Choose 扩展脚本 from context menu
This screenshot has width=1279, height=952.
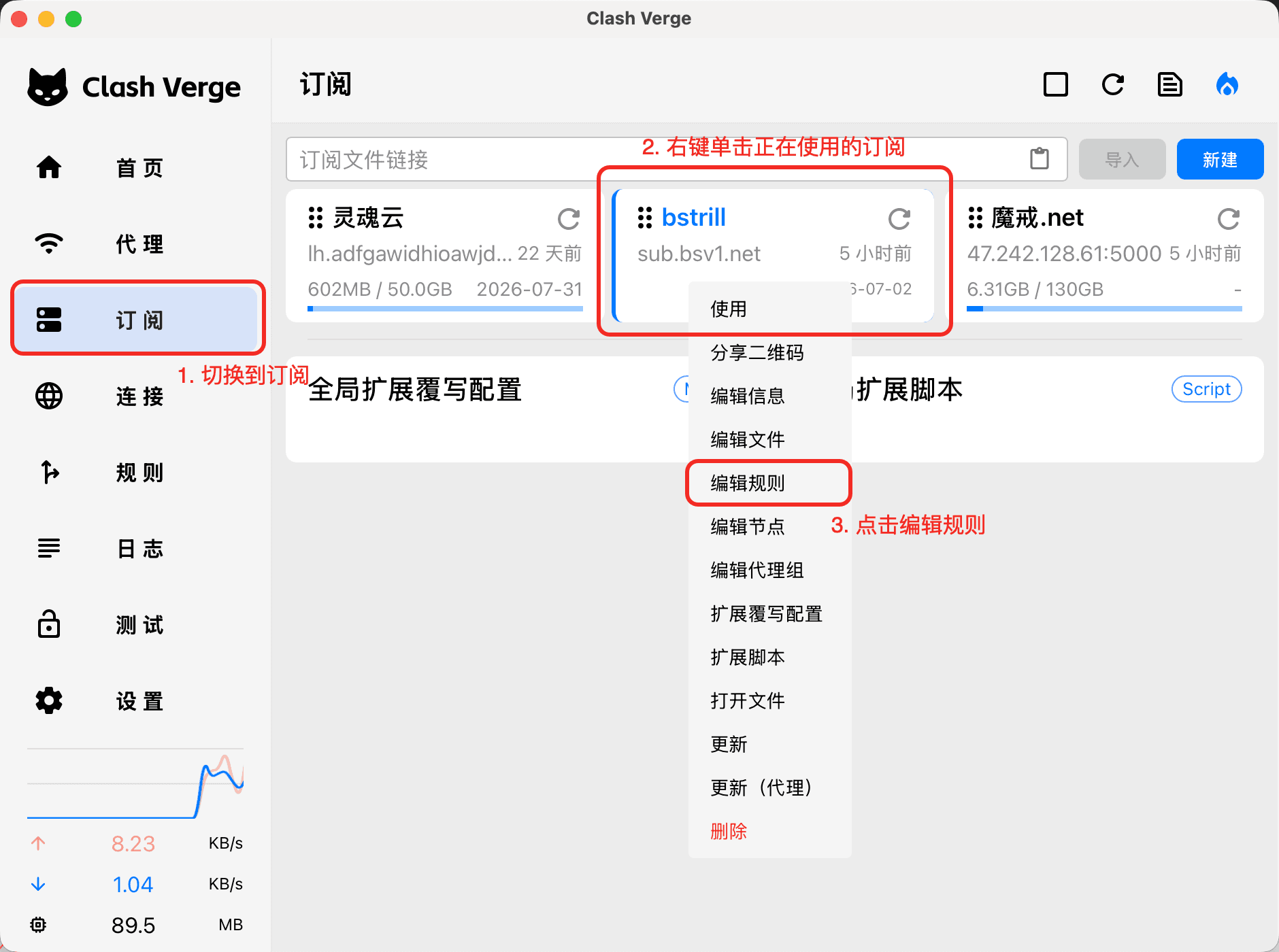coord(770,657)
